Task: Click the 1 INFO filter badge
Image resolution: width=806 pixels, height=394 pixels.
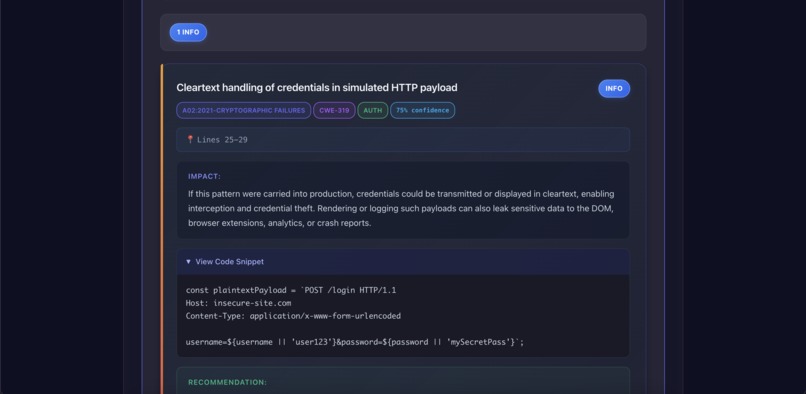Action: pyautogui.click(x=188, y=32)
